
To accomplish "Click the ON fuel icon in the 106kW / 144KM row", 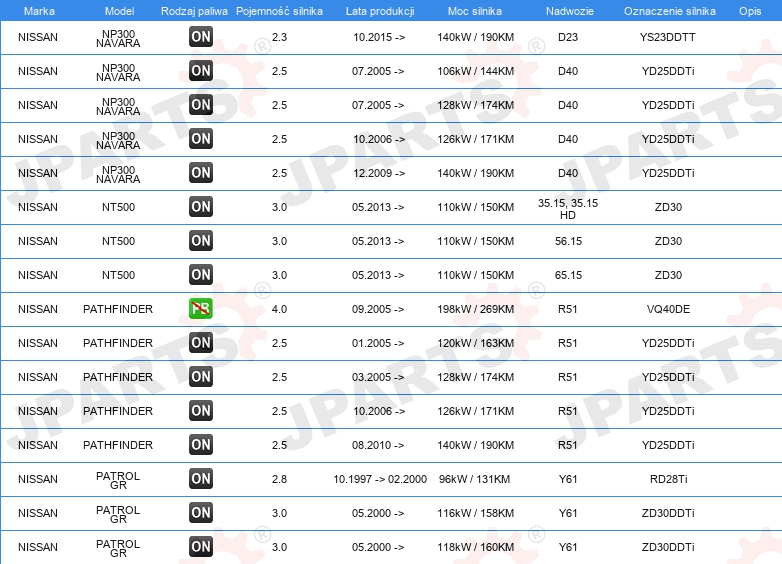I will (x=201, y=70).
